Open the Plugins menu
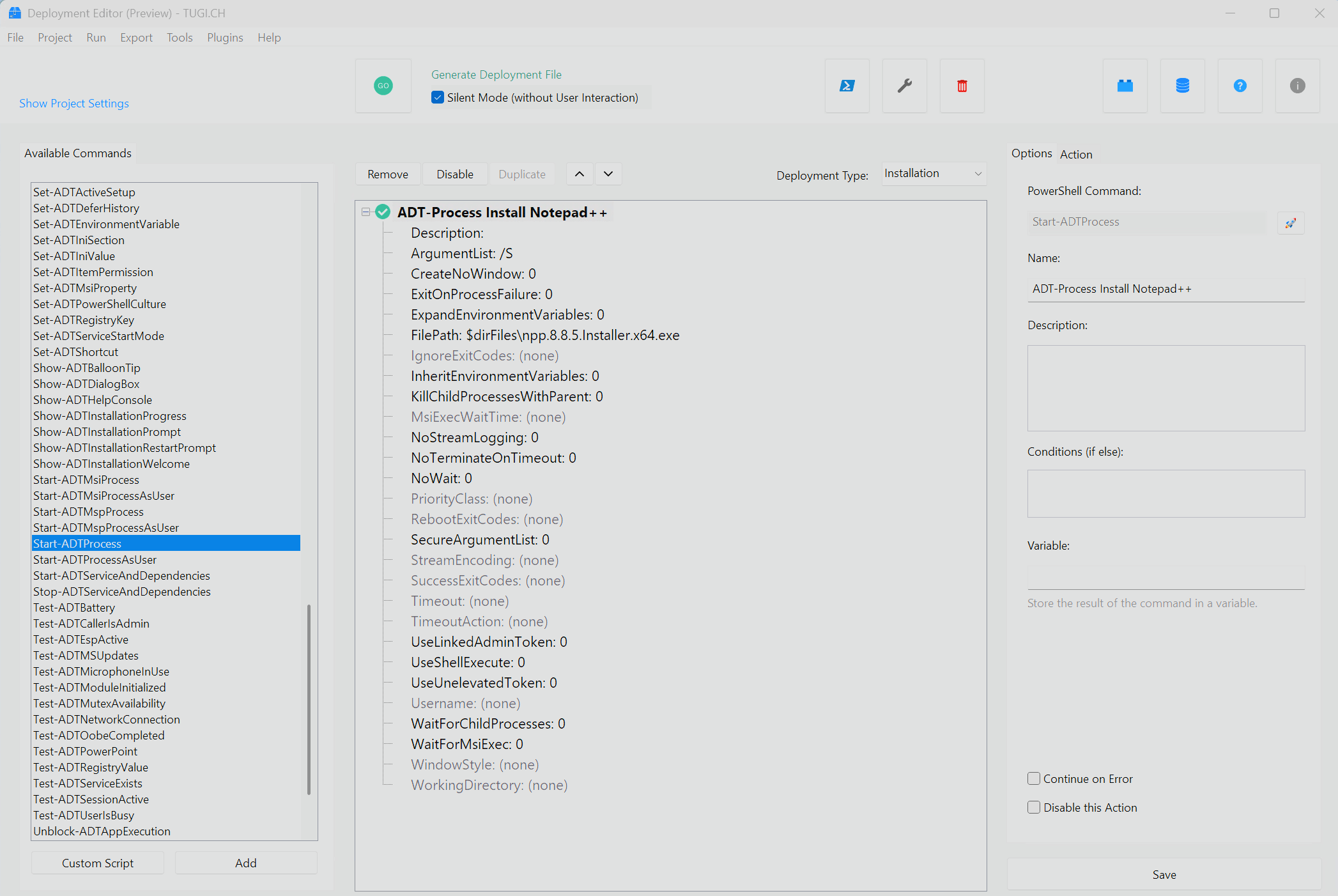 [x=225, y=38]
